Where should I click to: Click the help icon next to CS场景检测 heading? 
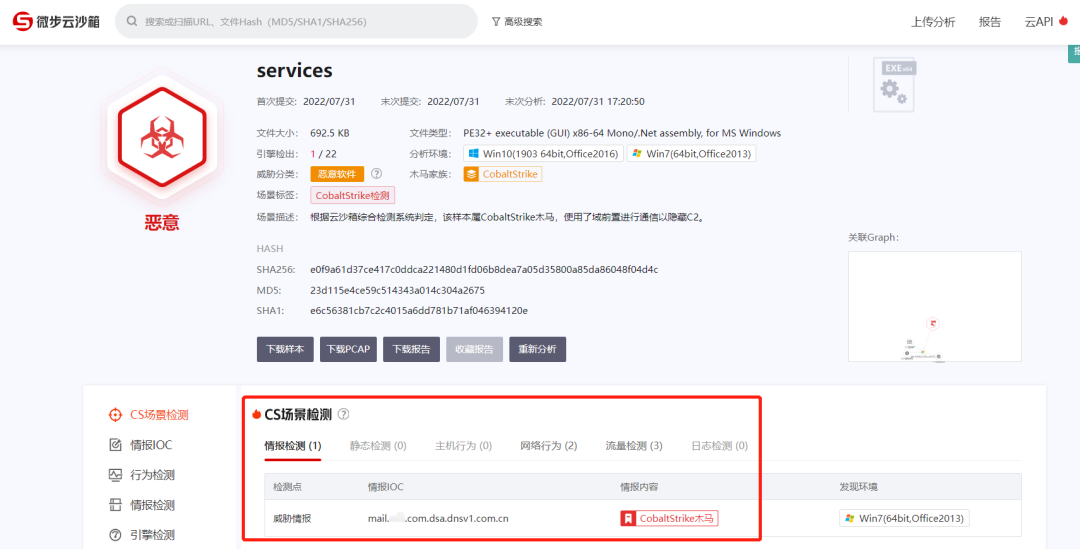point(344,415)
